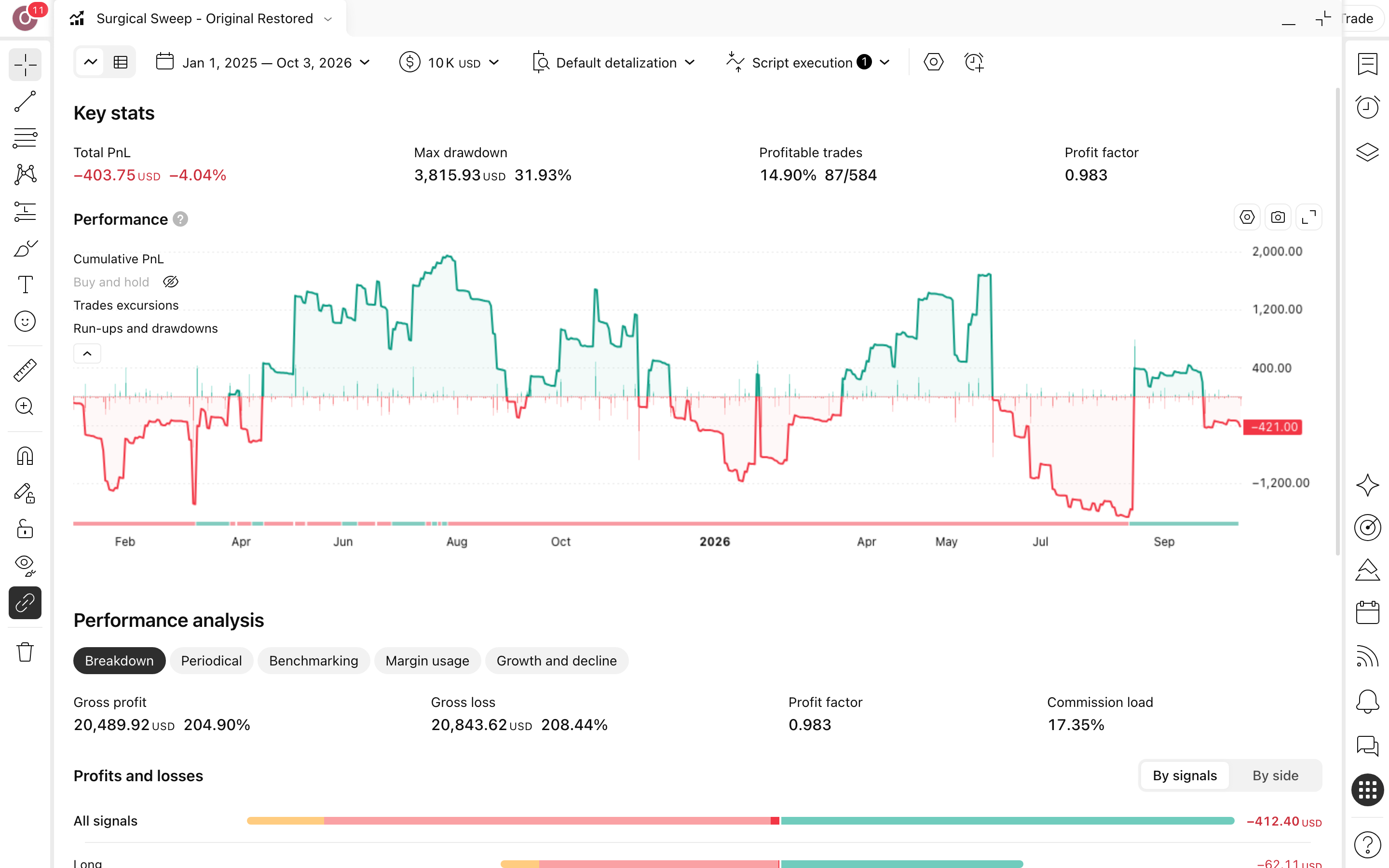Collapse the chart legend with chevron
This screenshot has width=1389, height=868.
pos(87,353)
